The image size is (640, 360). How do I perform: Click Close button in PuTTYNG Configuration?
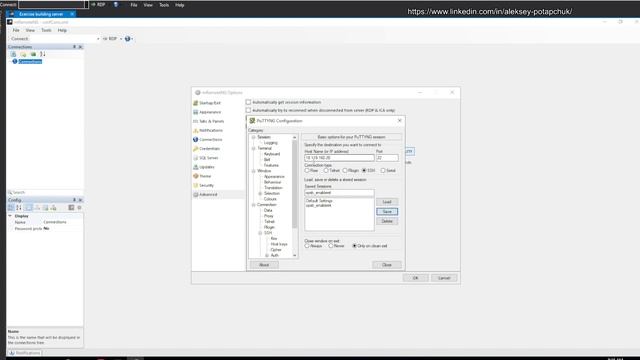pos(387,265)
